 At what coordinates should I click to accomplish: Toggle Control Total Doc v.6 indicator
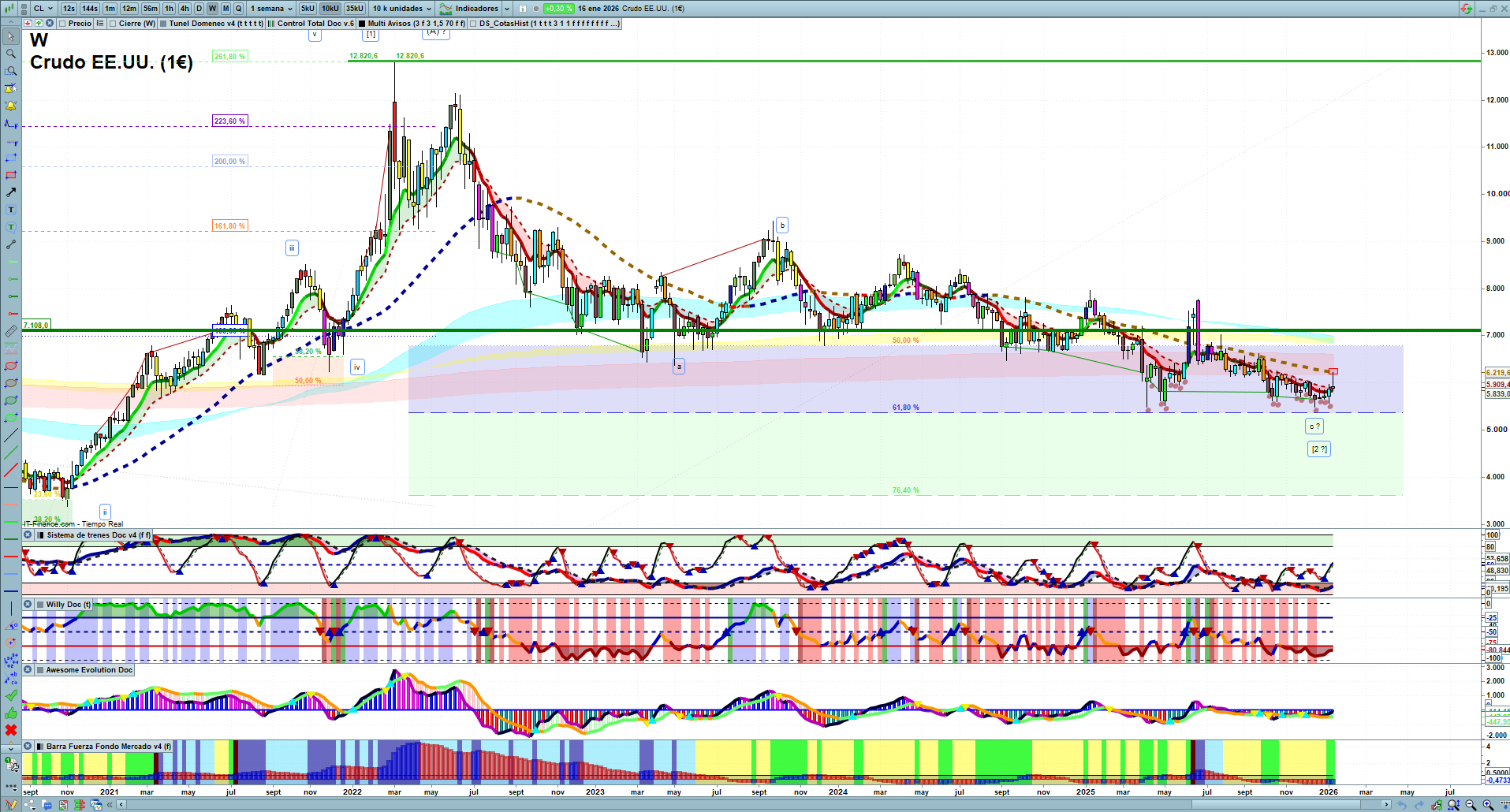[271, 24]
